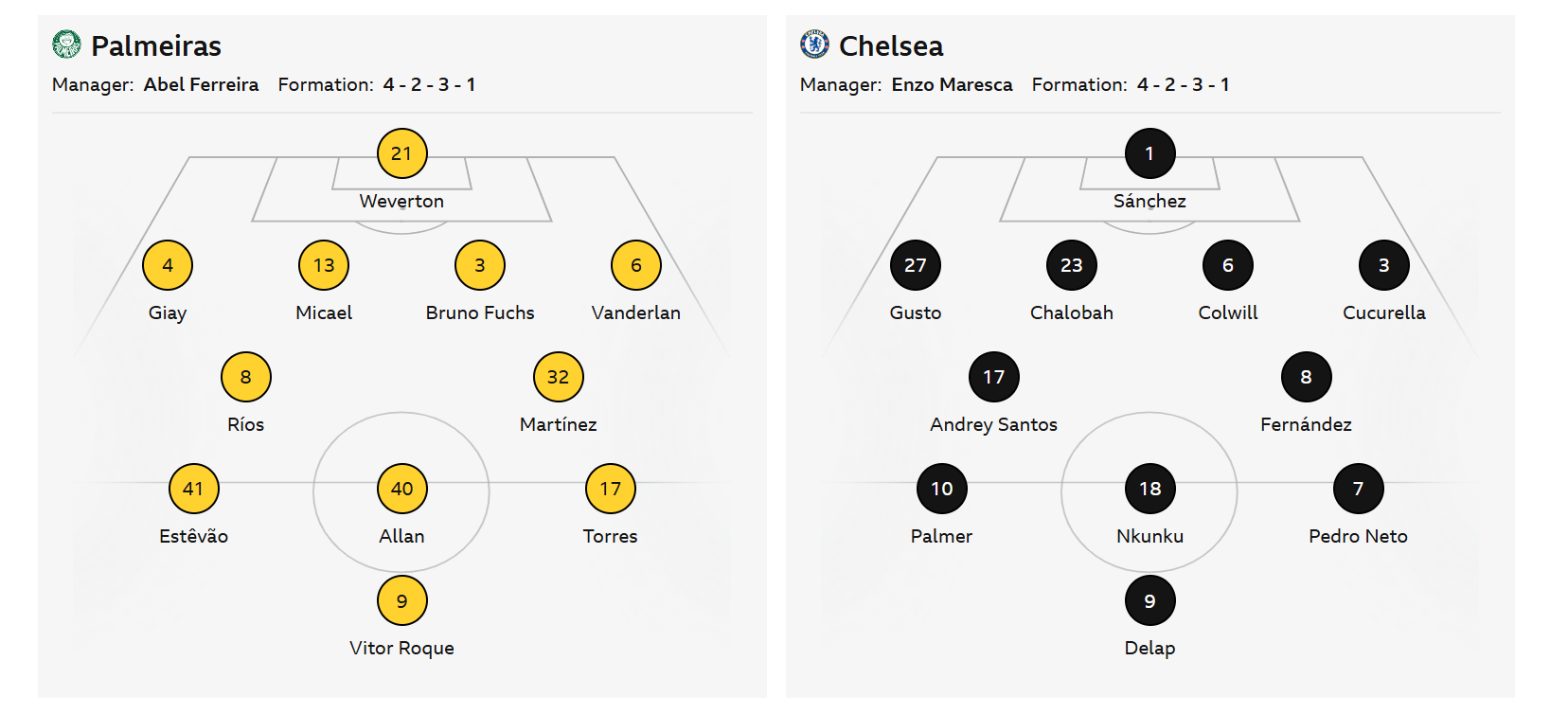
Task: Click Pedro Neto's number 7 badge
Action: tap(1358, 489)
